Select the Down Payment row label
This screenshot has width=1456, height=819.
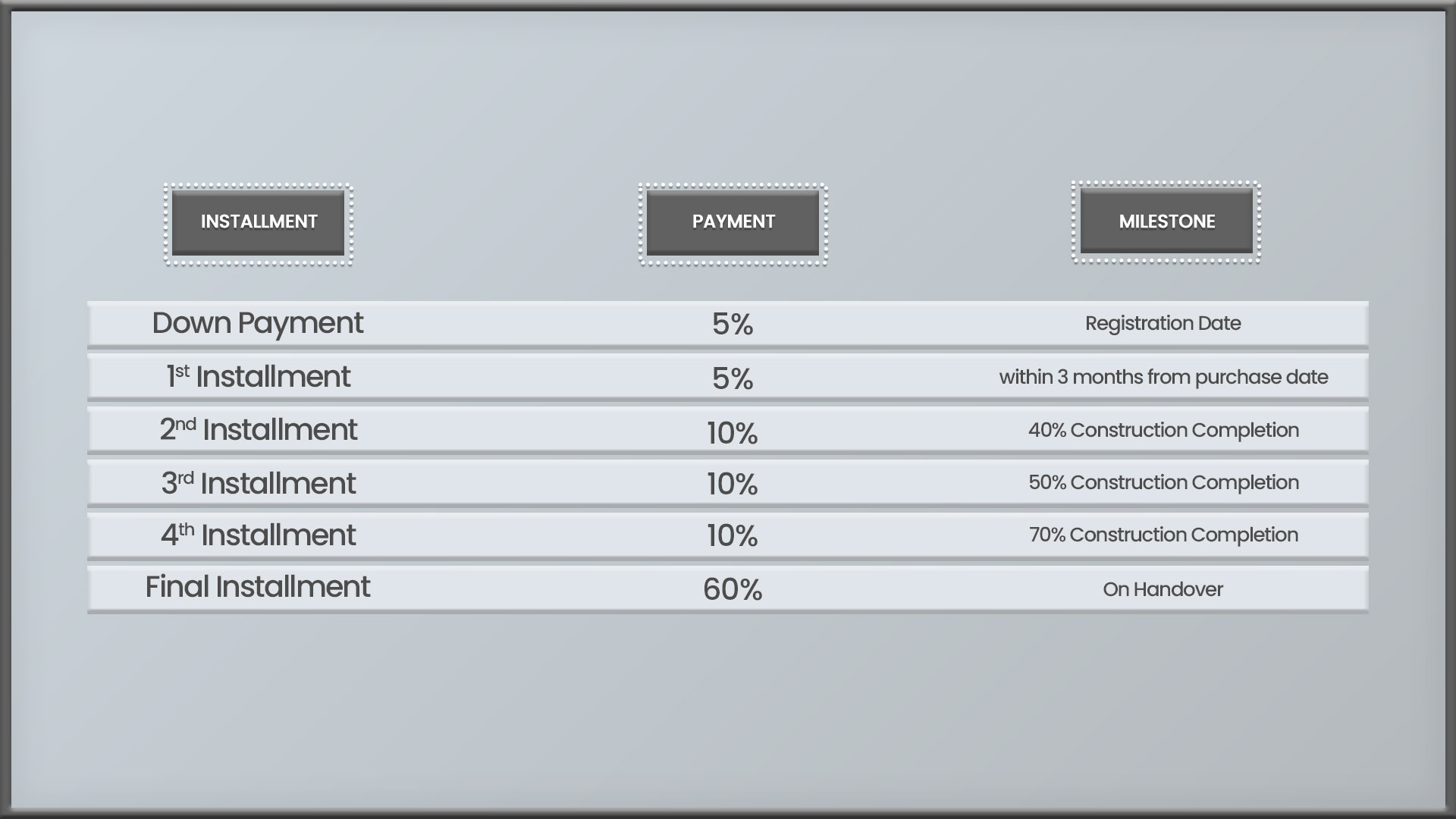258,324
